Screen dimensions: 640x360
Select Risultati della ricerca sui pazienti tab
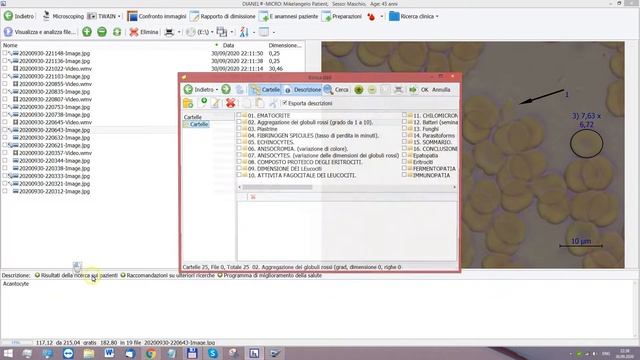click(76, 276)
